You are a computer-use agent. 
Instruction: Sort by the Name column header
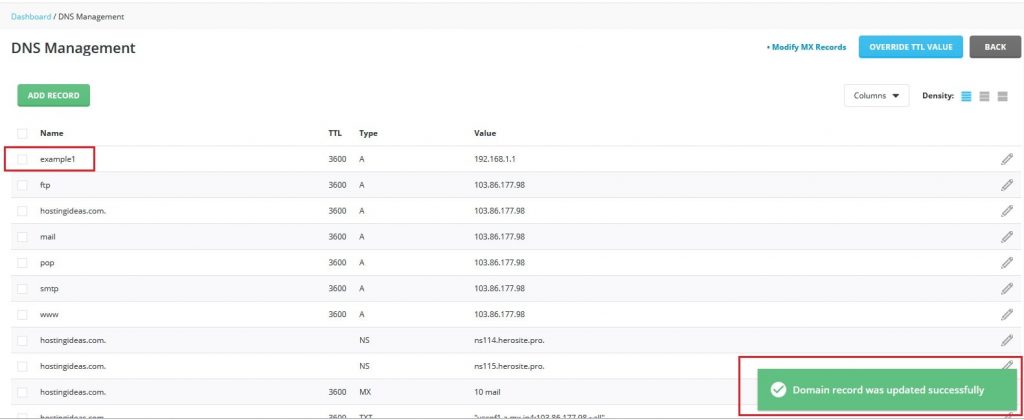click(52, 133)
